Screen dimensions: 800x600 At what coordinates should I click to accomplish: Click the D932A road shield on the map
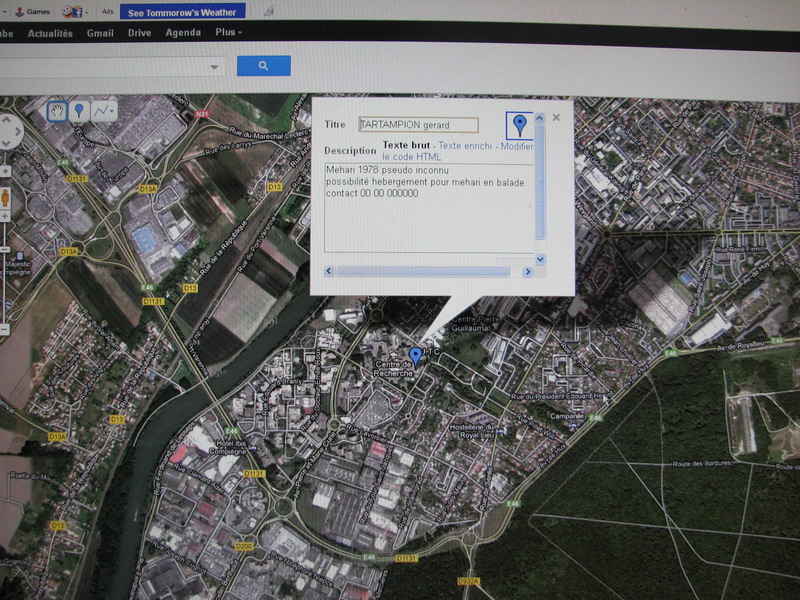click(468, 581)
